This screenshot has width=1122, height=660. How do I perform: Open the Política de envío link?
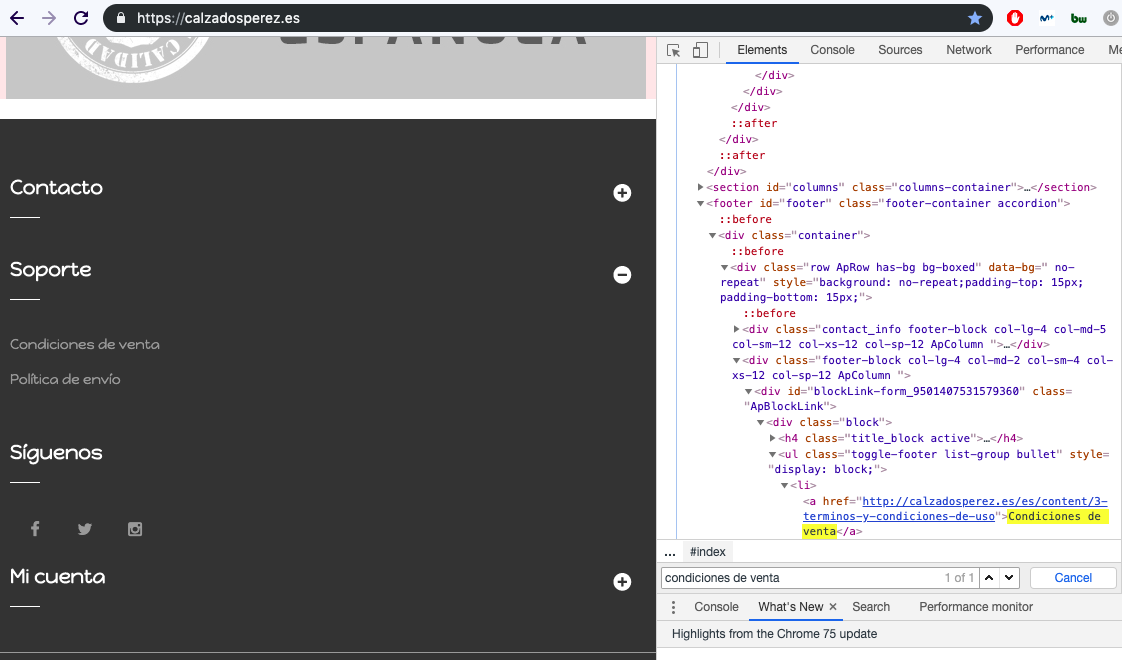coord(65,379)
